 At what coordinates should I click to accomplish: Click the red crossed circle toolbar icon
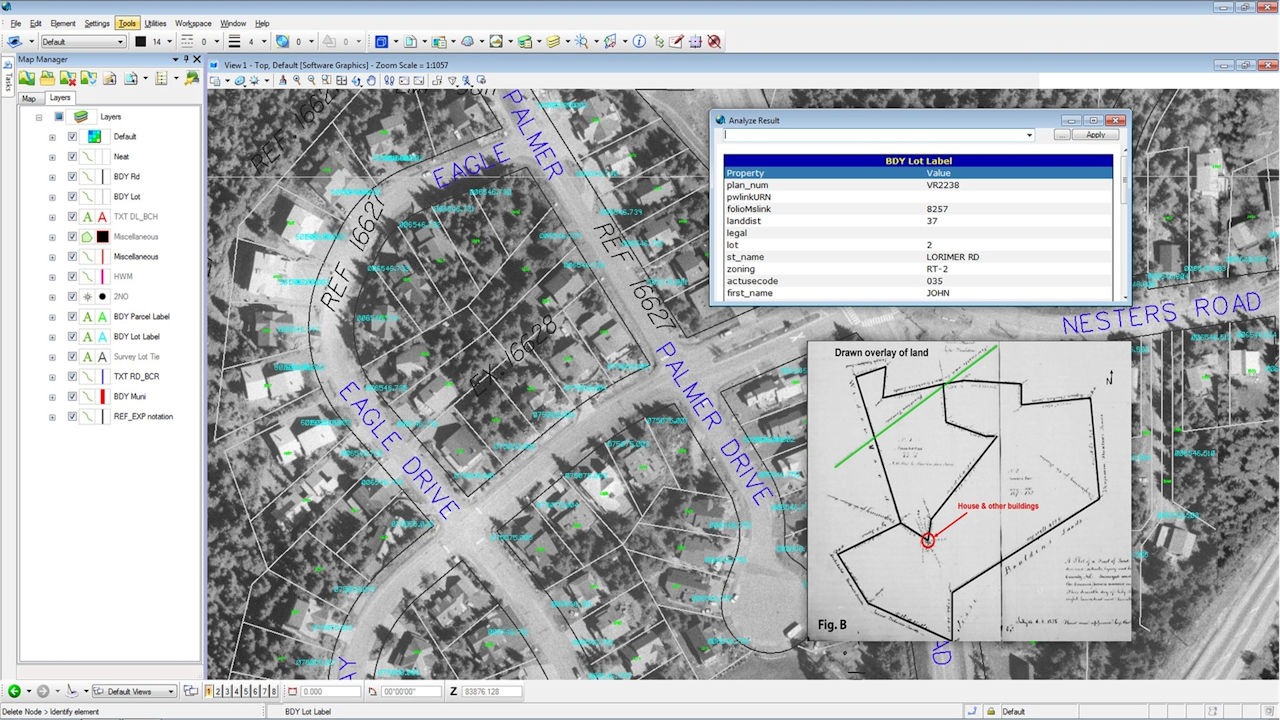tap(714, 42)
